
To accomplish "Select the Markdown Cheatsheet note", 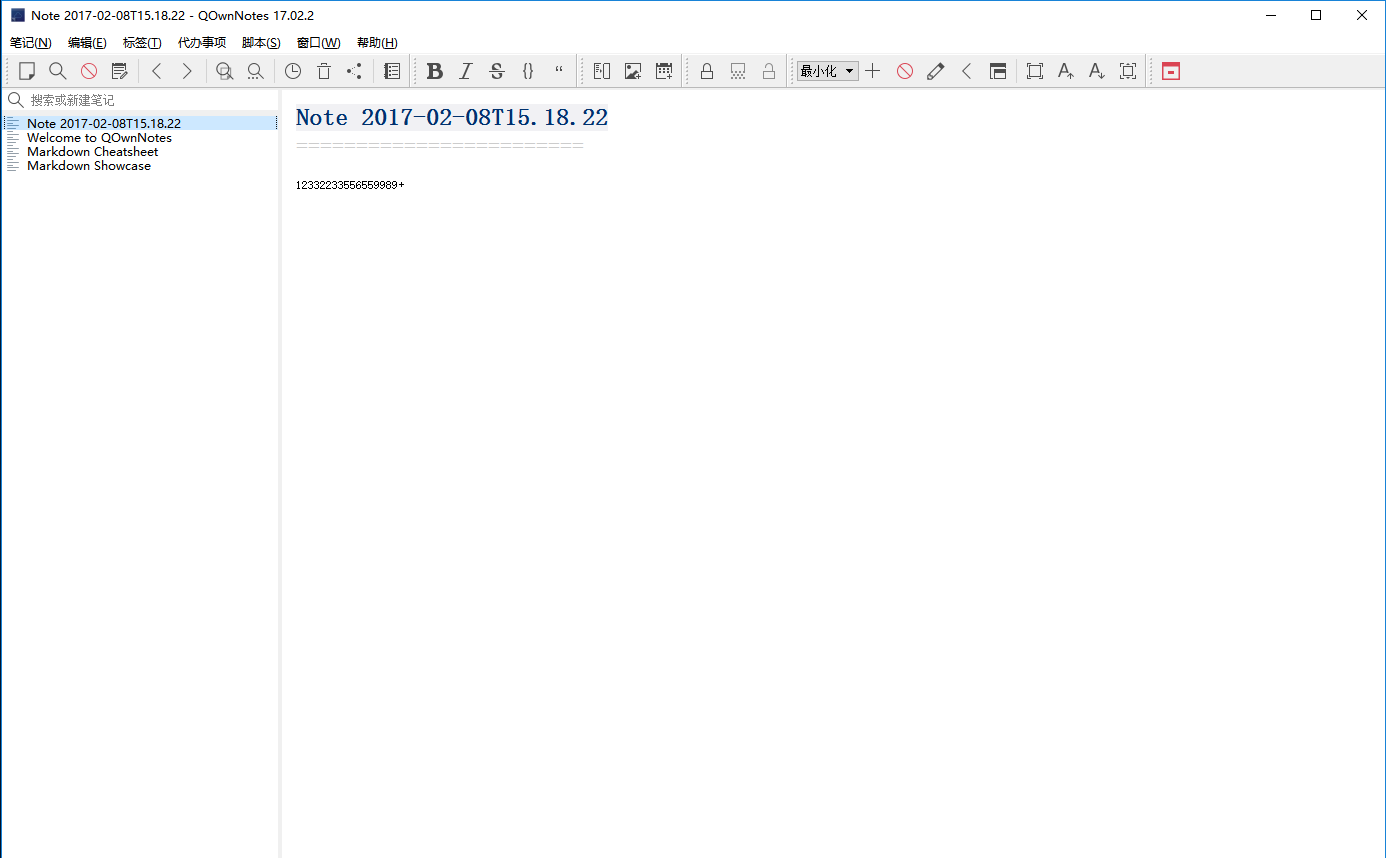I will (x=92, y=152).
